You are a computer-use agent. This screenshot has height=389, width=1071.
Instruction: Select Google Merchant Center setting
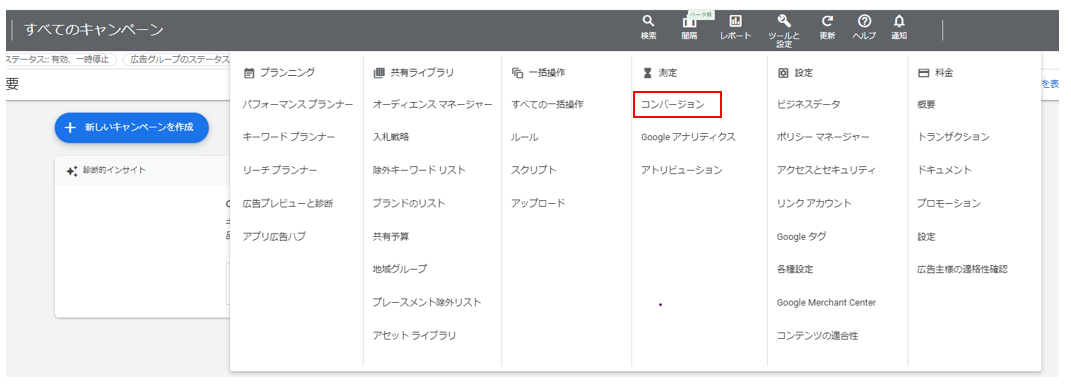click(x=826, y=302)
